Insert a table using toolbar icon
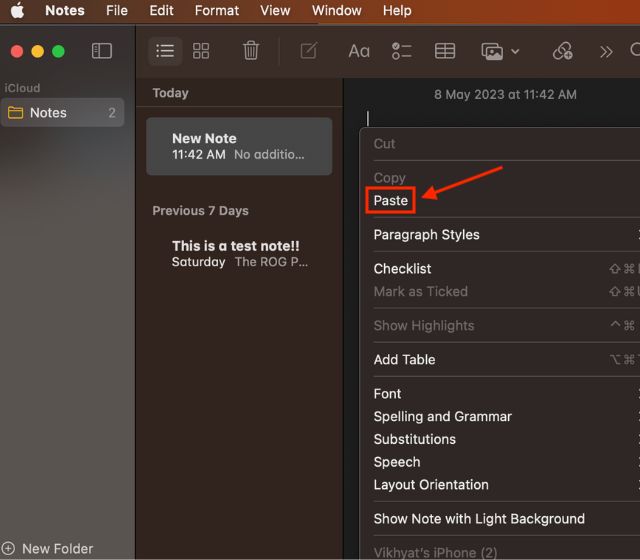Image resolution: width=640 pixels, height=560 pixels. [445, 51]
